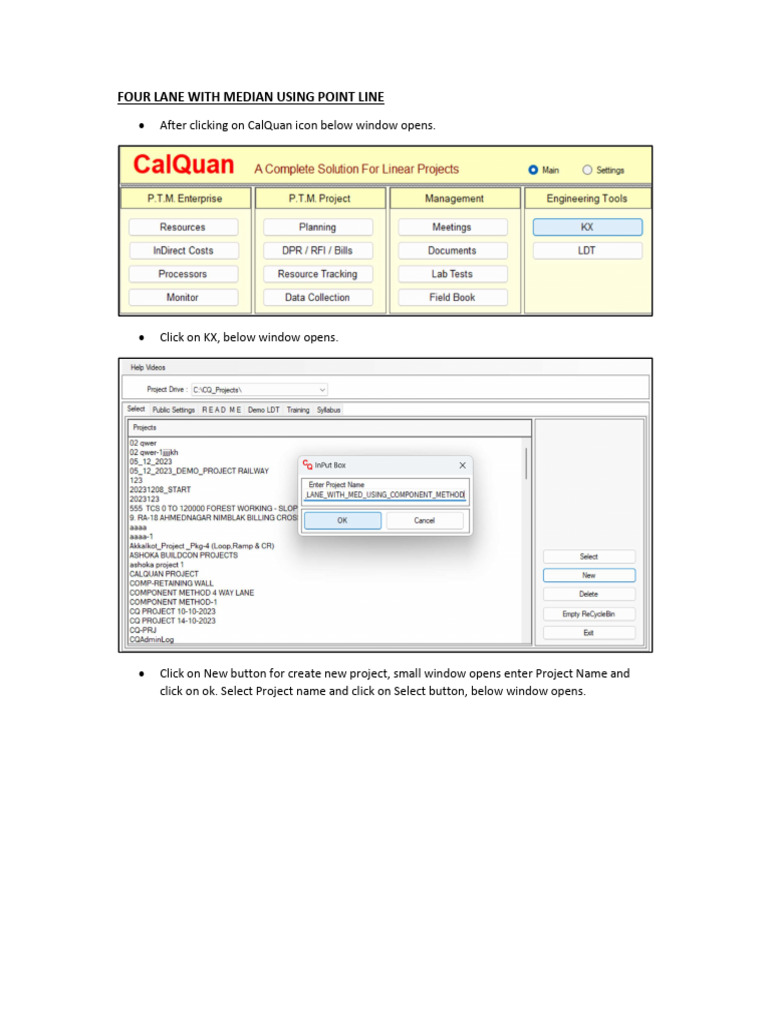
Task: Select '9. RA-18 AHMEDNAGAR NIMBLAK BILLING' project
Action: [213, 518]
